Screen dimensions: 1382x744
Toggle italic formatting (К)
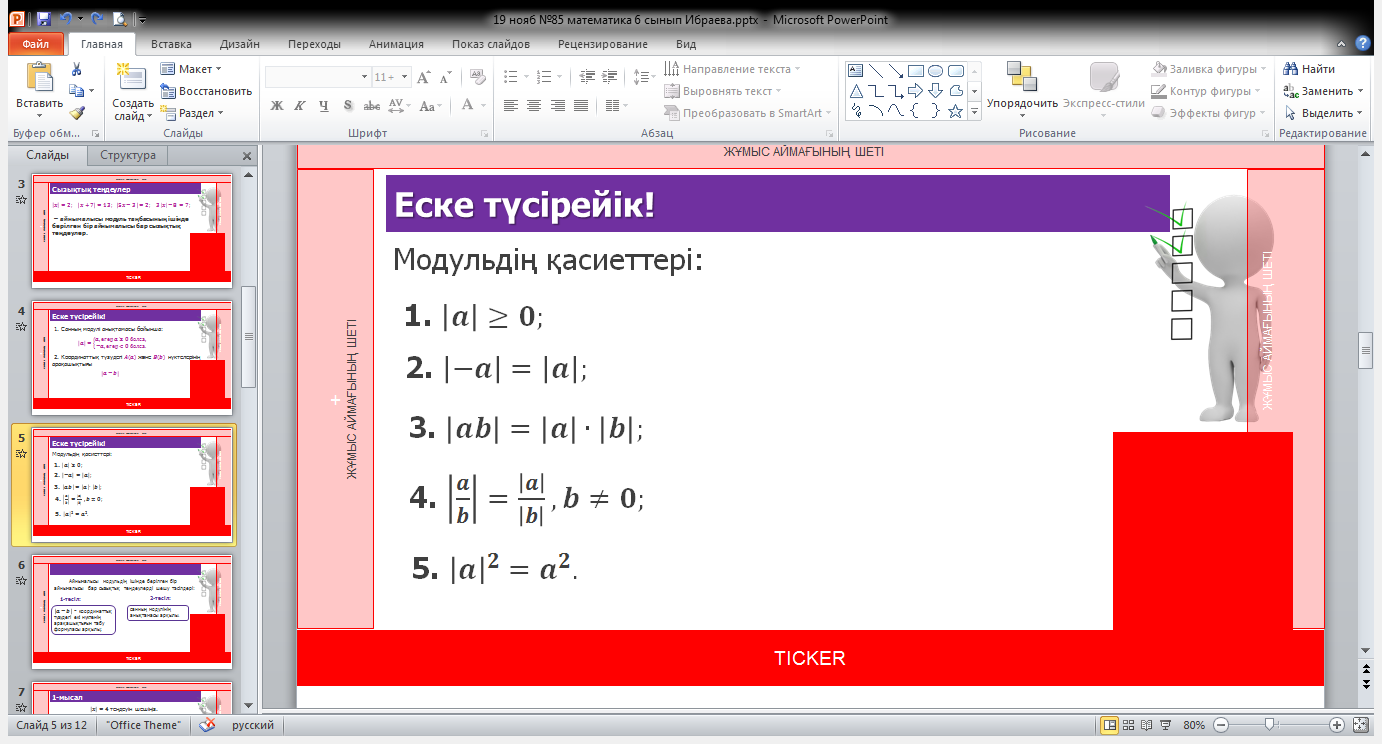pyautogui.click(x=299, y=105)
